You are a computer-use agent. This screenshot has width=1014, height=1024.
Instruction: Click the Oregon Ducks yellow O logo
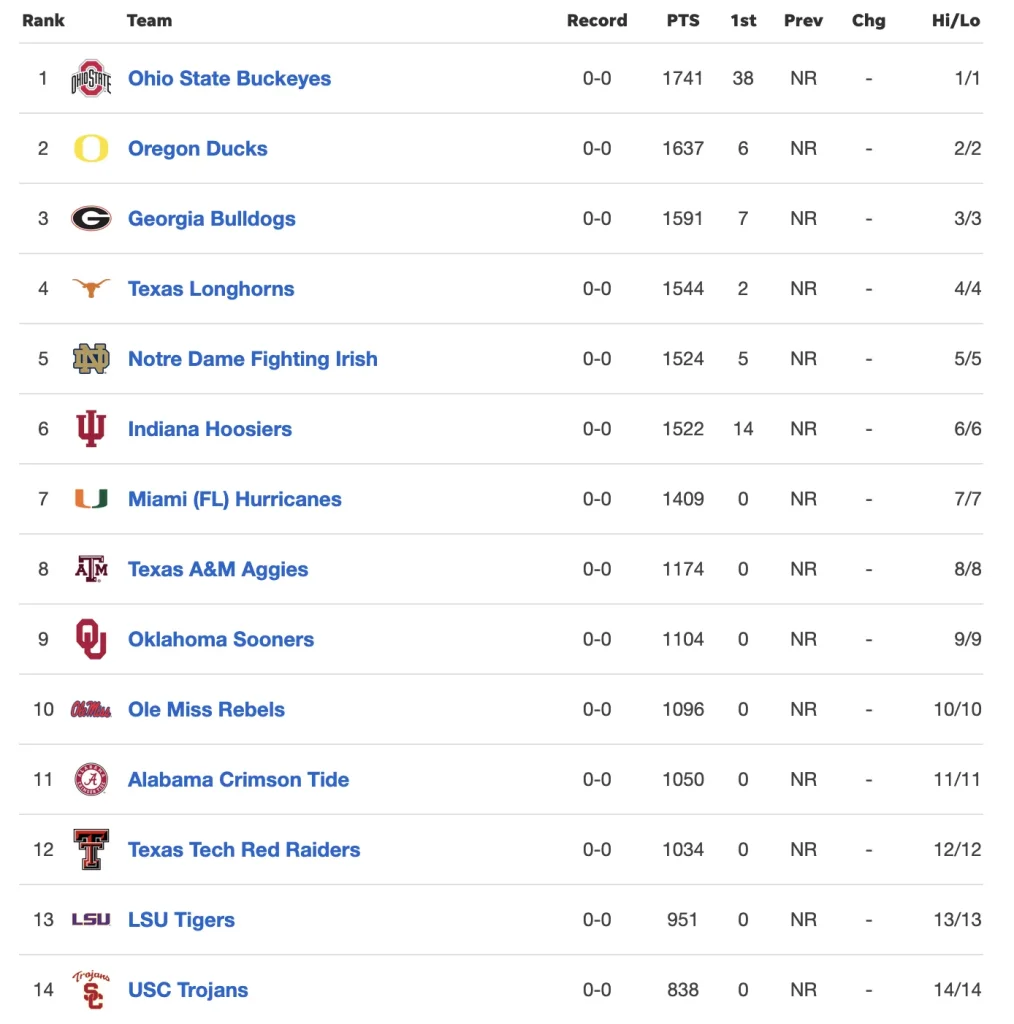[91, 148]
